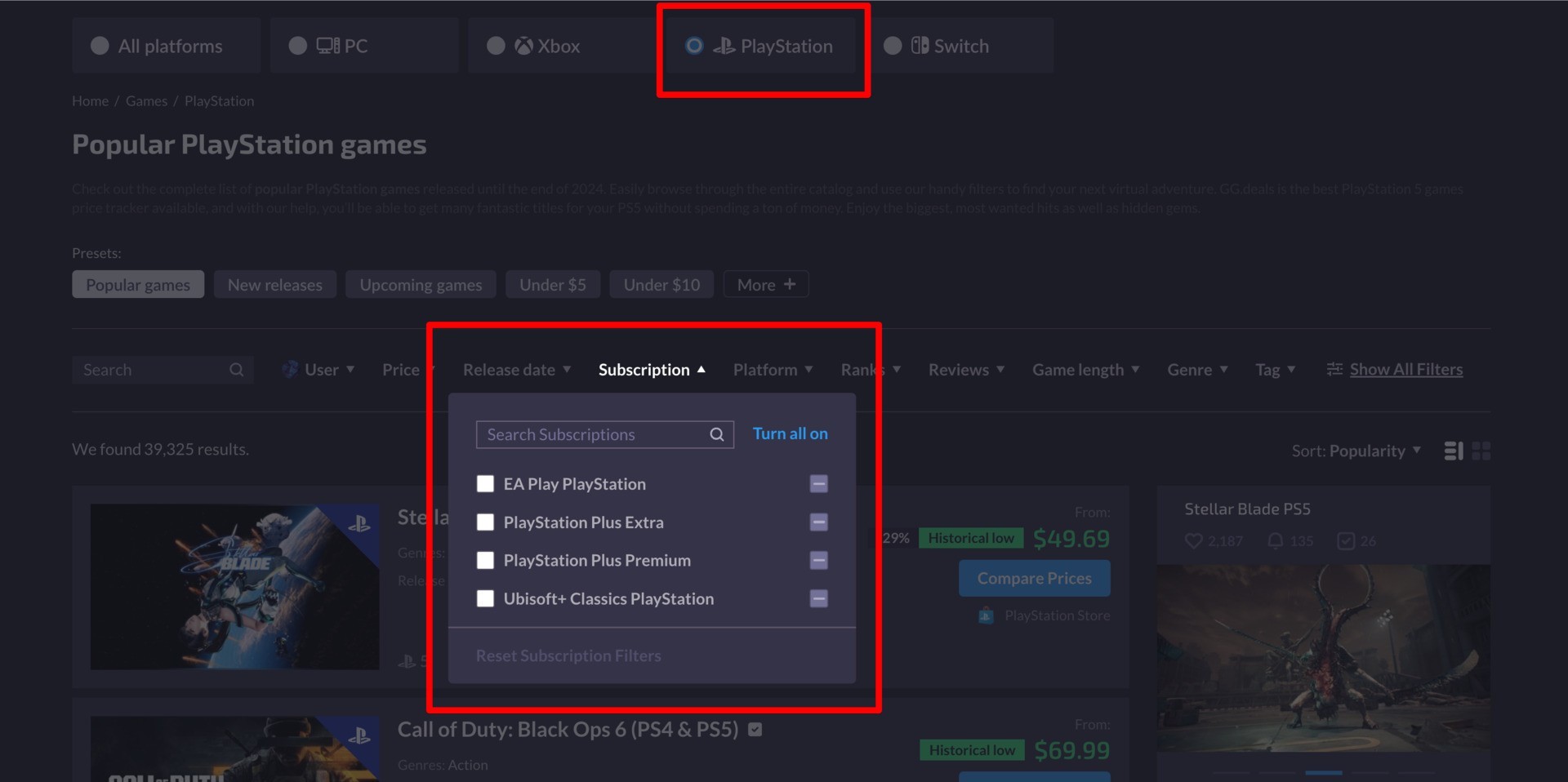The height and width of the screenshot is (782, 1568).
Task: Open the Games breadcrumb link
Action: point(146,101)
